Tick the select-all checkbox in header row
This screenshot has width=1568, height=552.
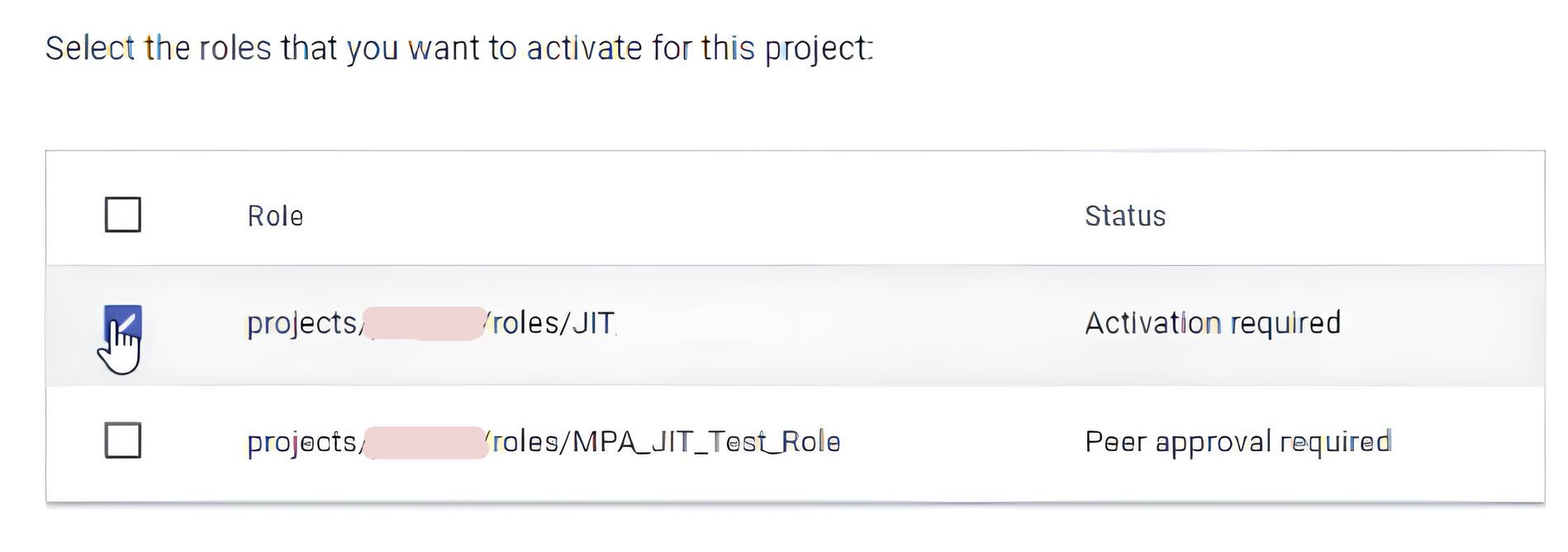pos(123,215)
